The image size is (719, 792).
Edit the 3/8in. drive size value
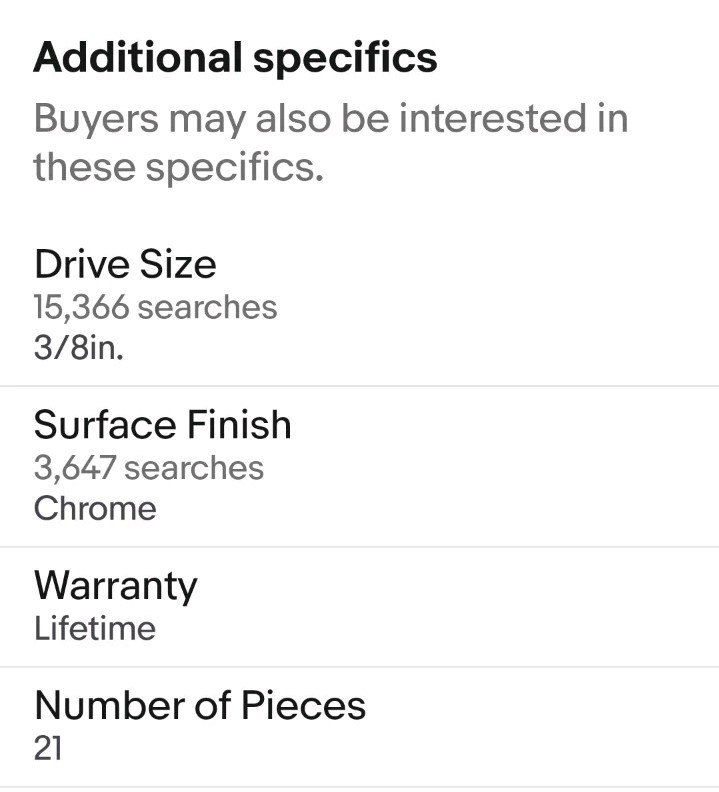pos(78,348)
